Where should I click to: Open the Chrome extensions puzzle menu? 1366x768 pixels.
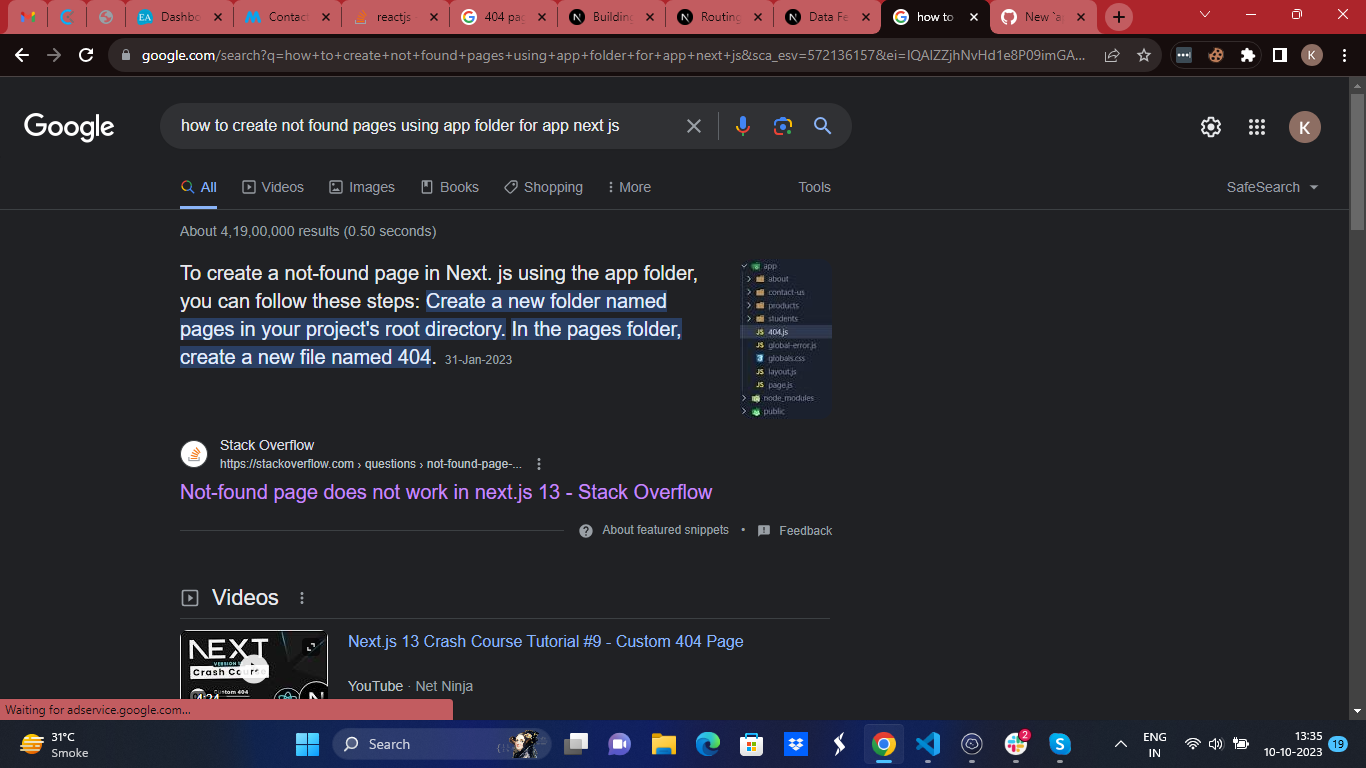[1248, 56]
